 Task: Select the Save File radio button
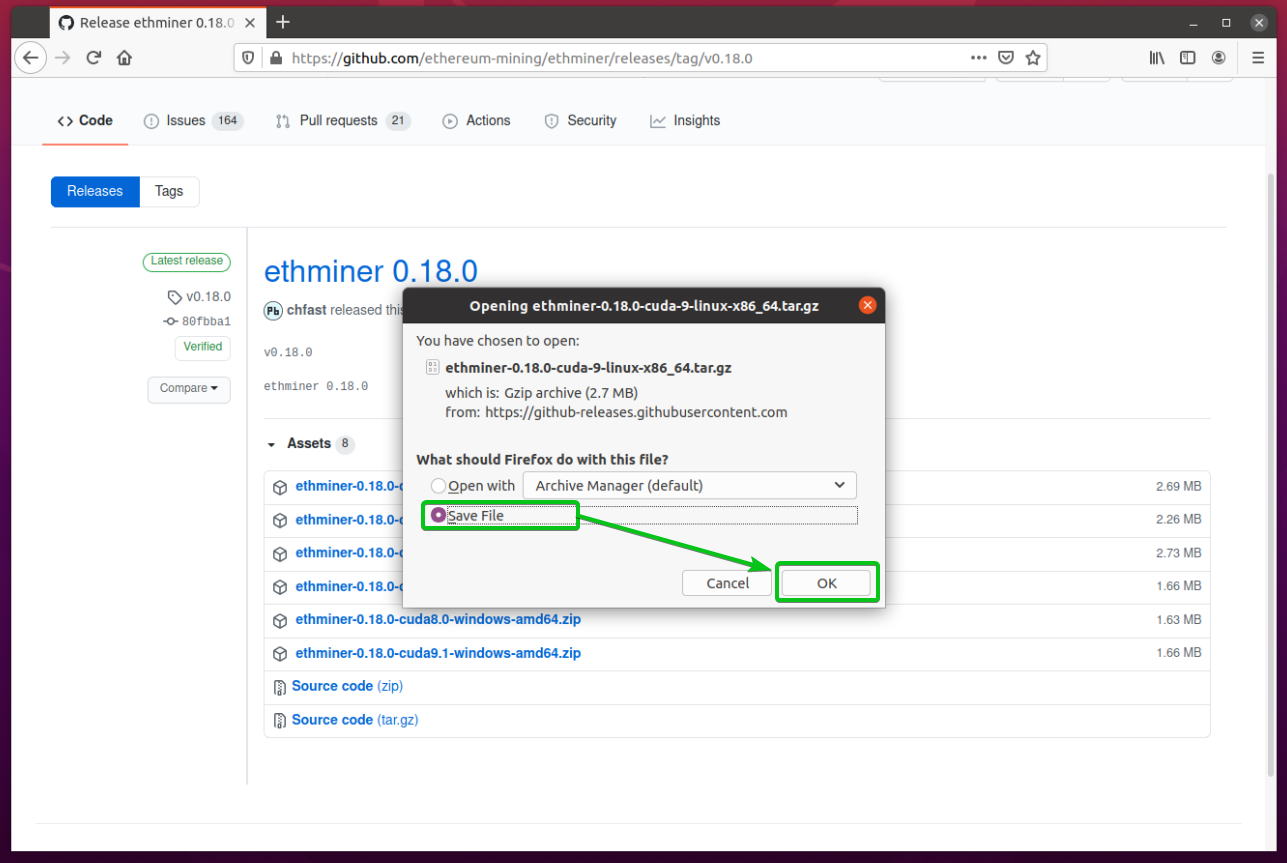click(438, 515)
